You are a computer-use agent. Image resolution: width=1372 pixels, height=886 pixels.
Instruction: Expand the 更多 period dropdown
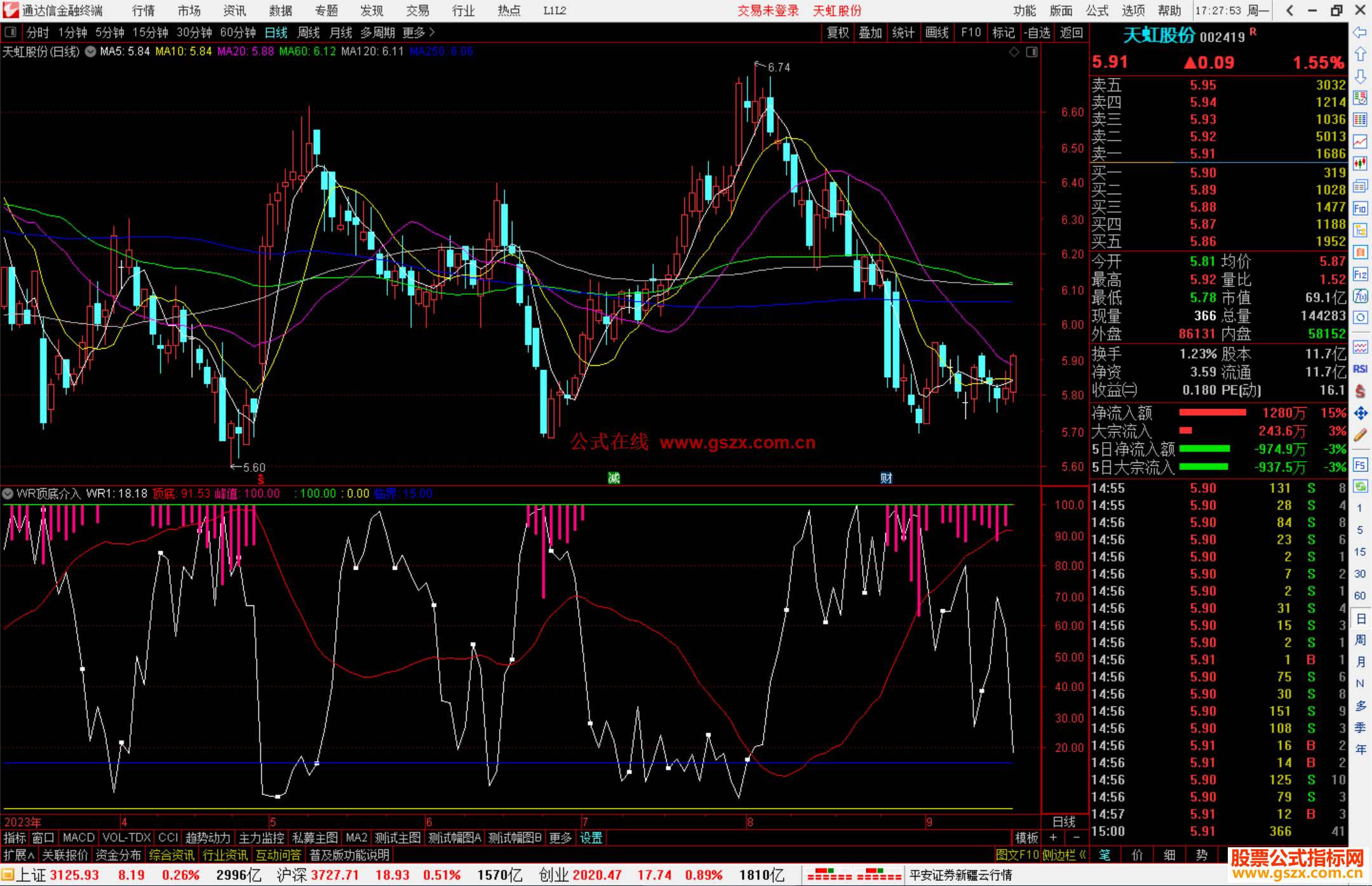click(x=418, y=32)
